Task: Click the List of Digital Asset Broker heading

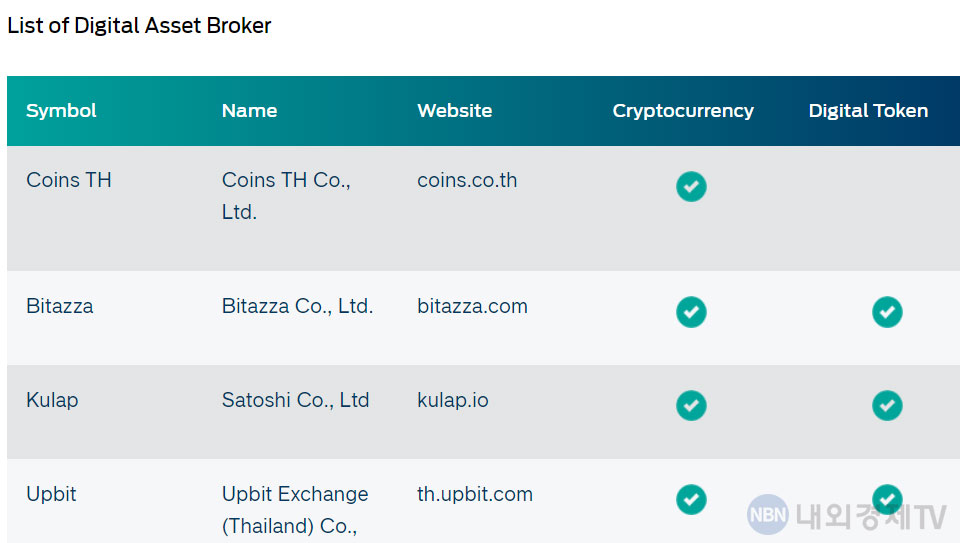Action: 139,26
